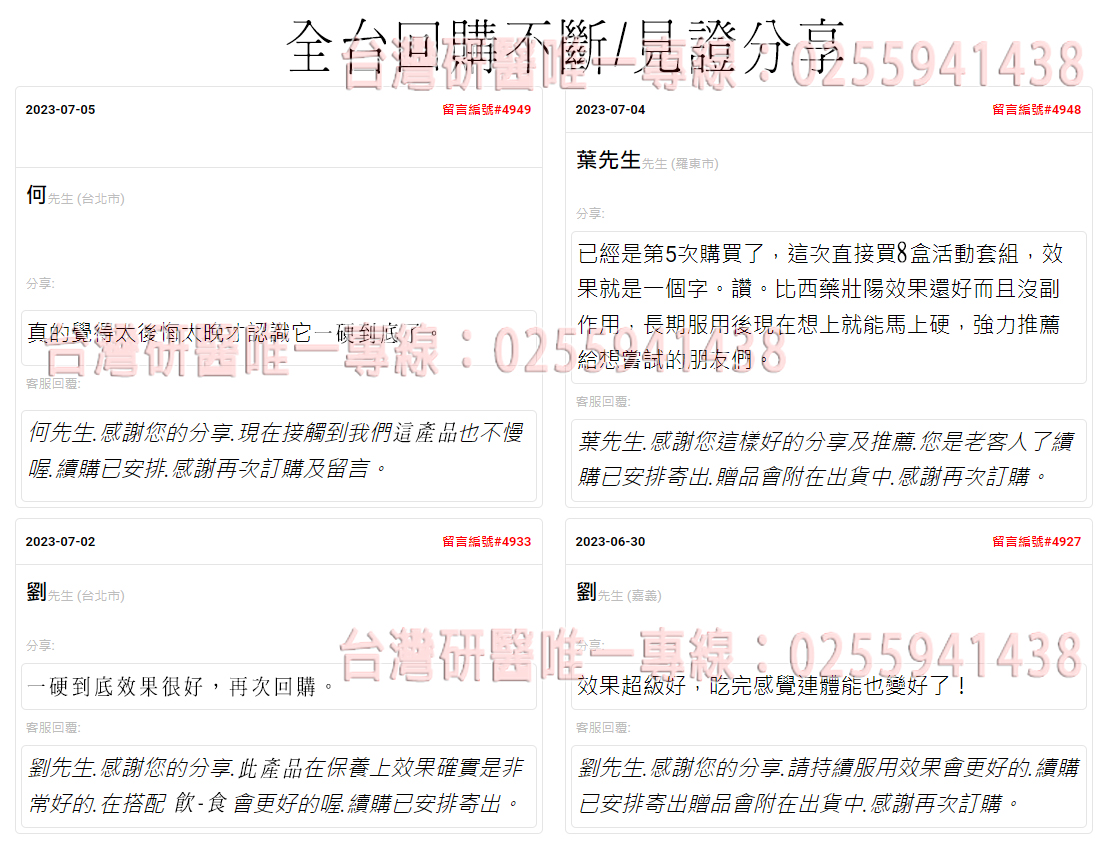This screenshot has height=850, width=1110.
Task: Click the date 2023-07-04
Action: (610, 110)
